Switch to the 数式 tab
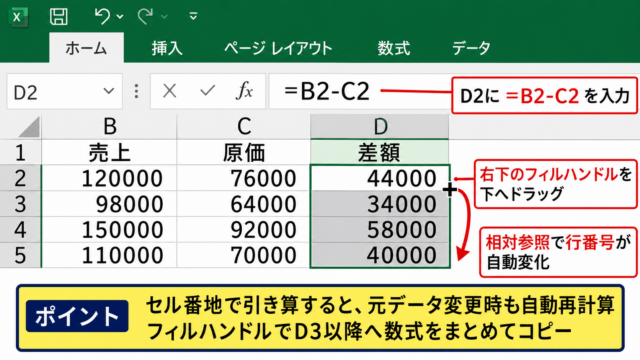This screenshot has width=640, height=360. tap(393, 48)
